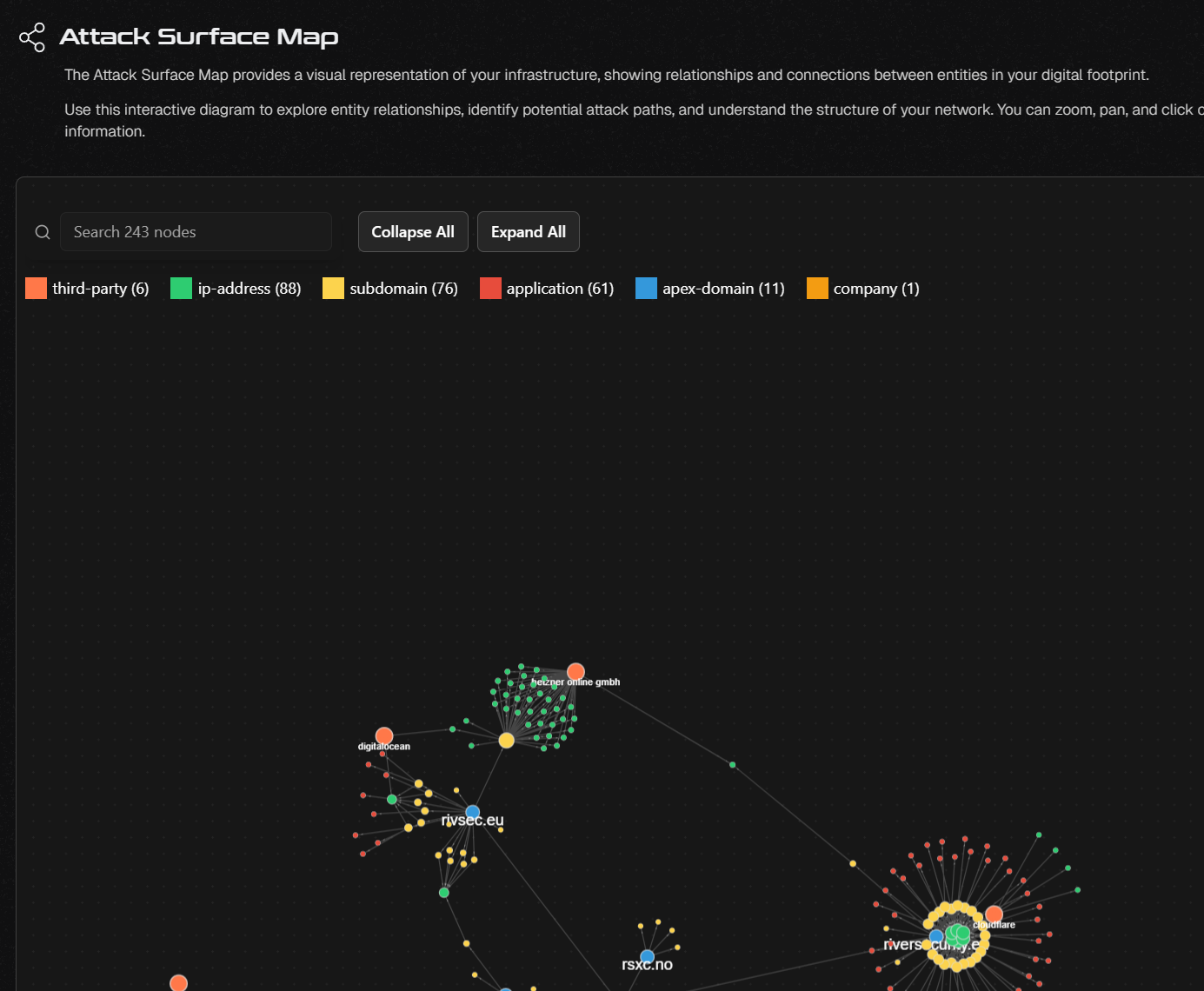
Task: Click the search magnifier icon
Action: [42, 232]
